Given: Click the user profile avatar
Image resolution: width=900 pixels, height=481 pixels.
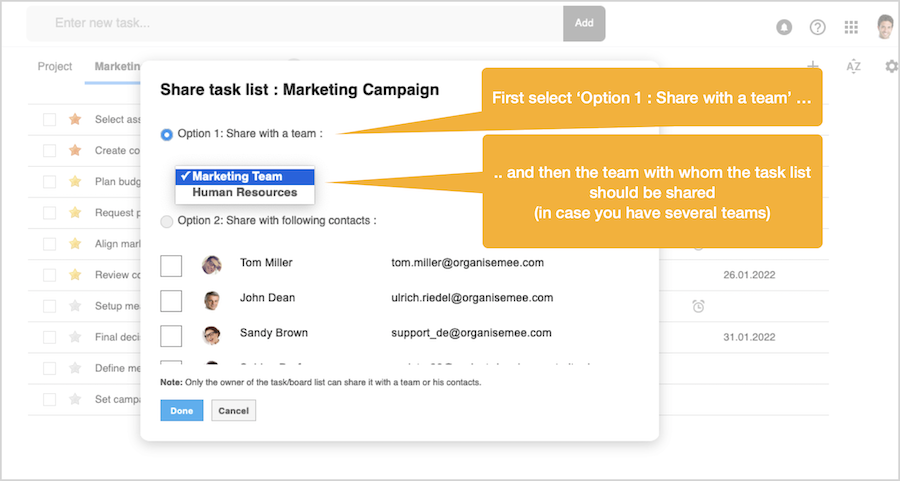Looking at the screenshot, I should (x=885, y=26).
